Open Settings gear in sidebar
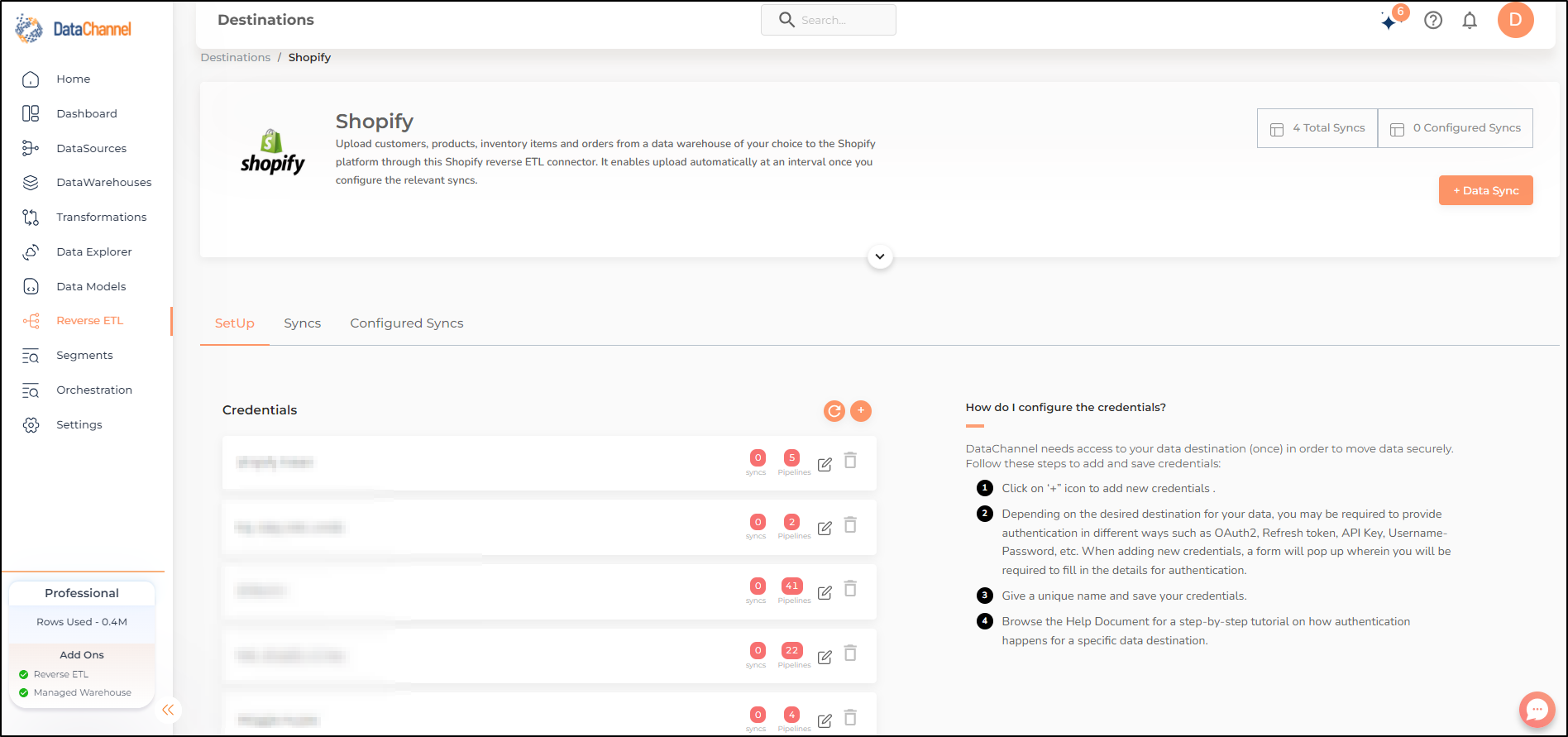This screenshot has width=1568, height=737. (31, 425)
